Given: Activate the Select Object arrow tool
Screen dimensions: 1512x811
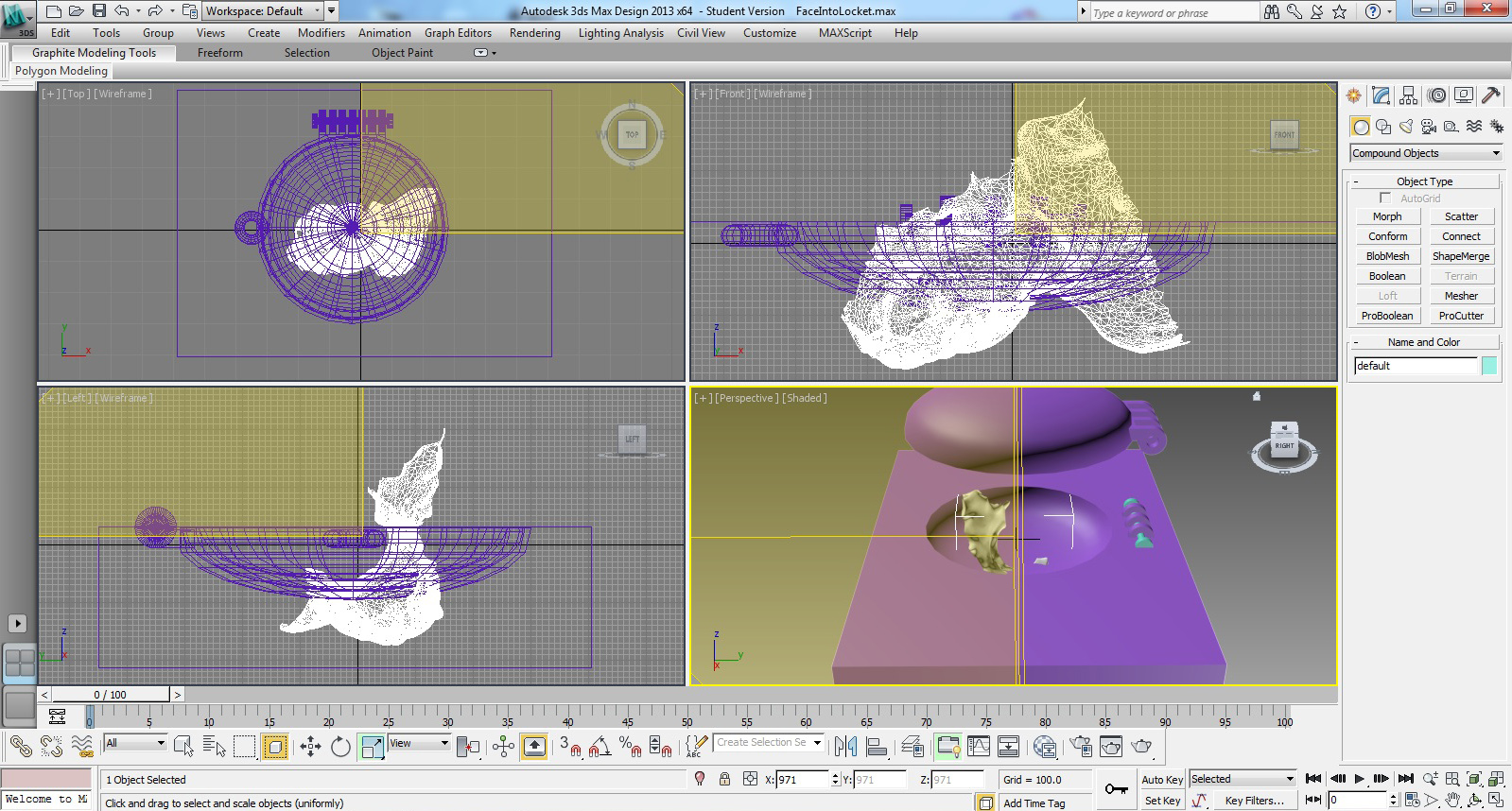Looking at the screenshot, I should [184, 747].
